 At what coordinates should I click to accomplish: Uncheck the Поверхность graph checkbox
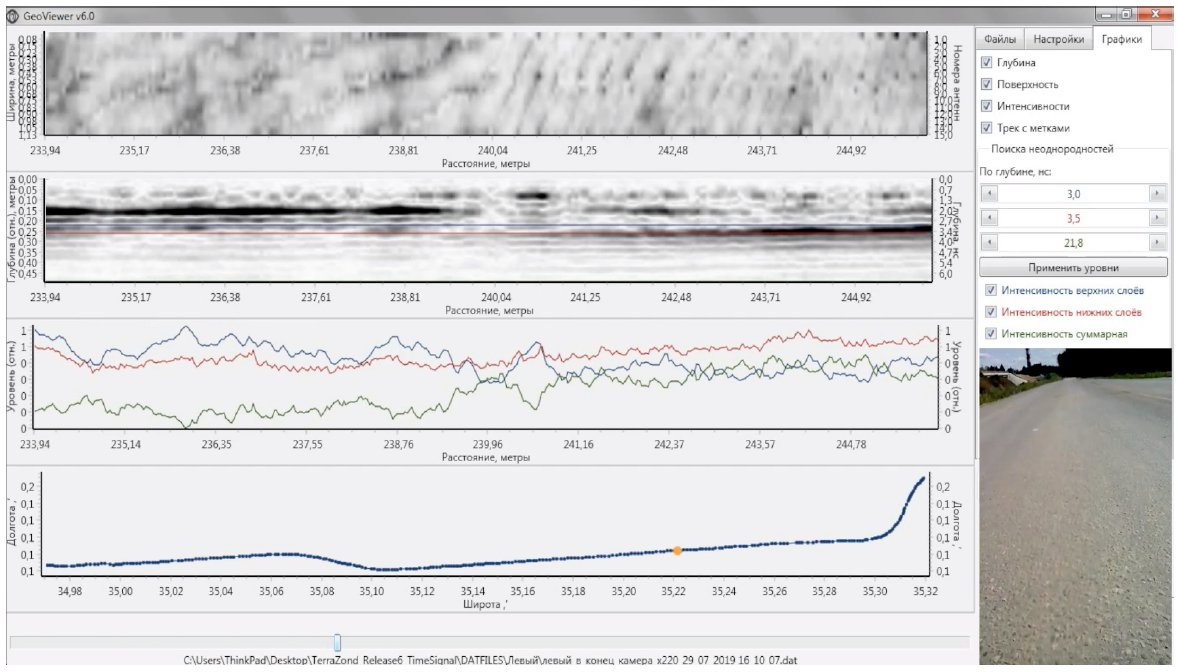pyautogui.click(x=988, y=85)
